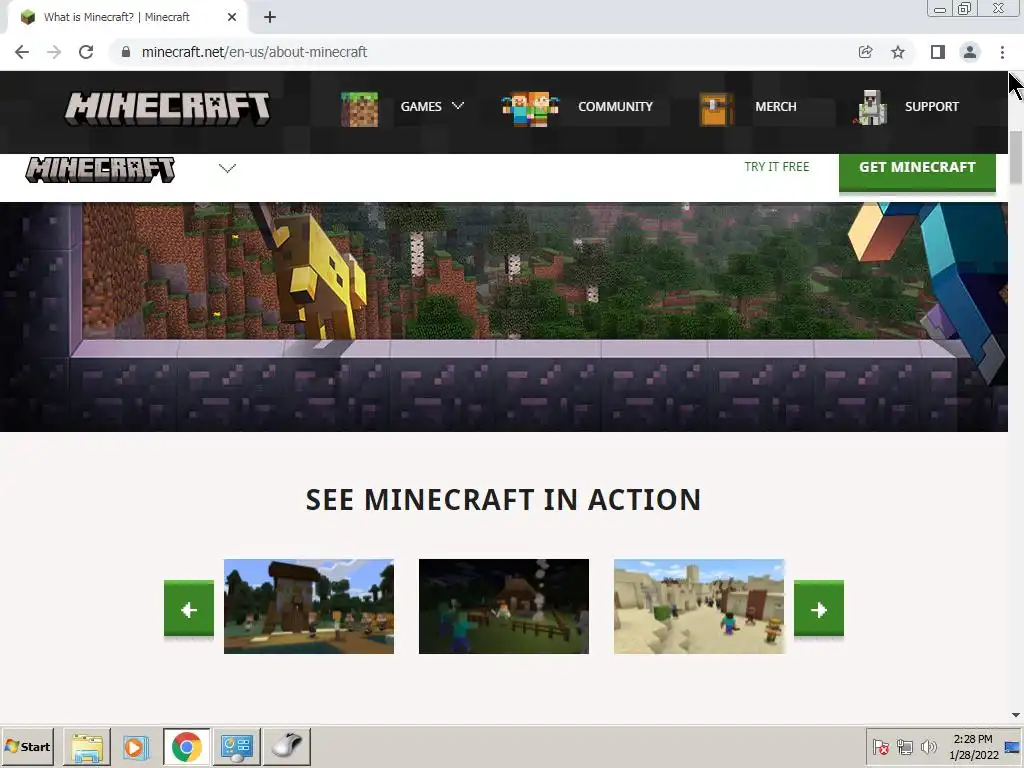Click the volume speaker tray icon

pyautogui.click(x=928, y=747)
